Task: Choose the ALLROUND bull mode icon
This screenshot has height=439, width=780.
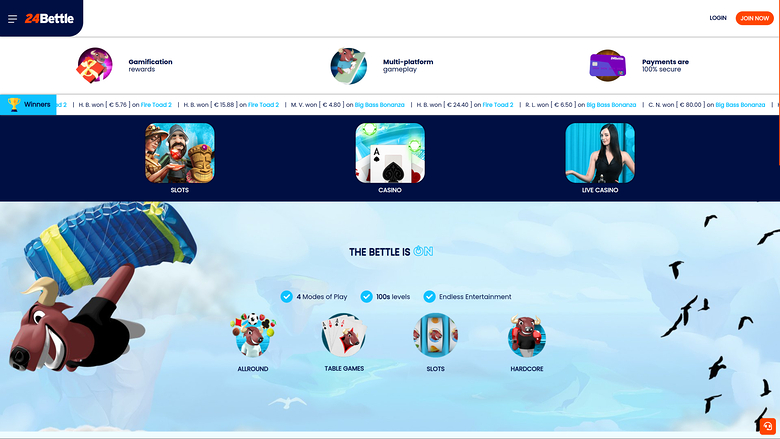Action: pyautogui.click(x=253, y=335)
